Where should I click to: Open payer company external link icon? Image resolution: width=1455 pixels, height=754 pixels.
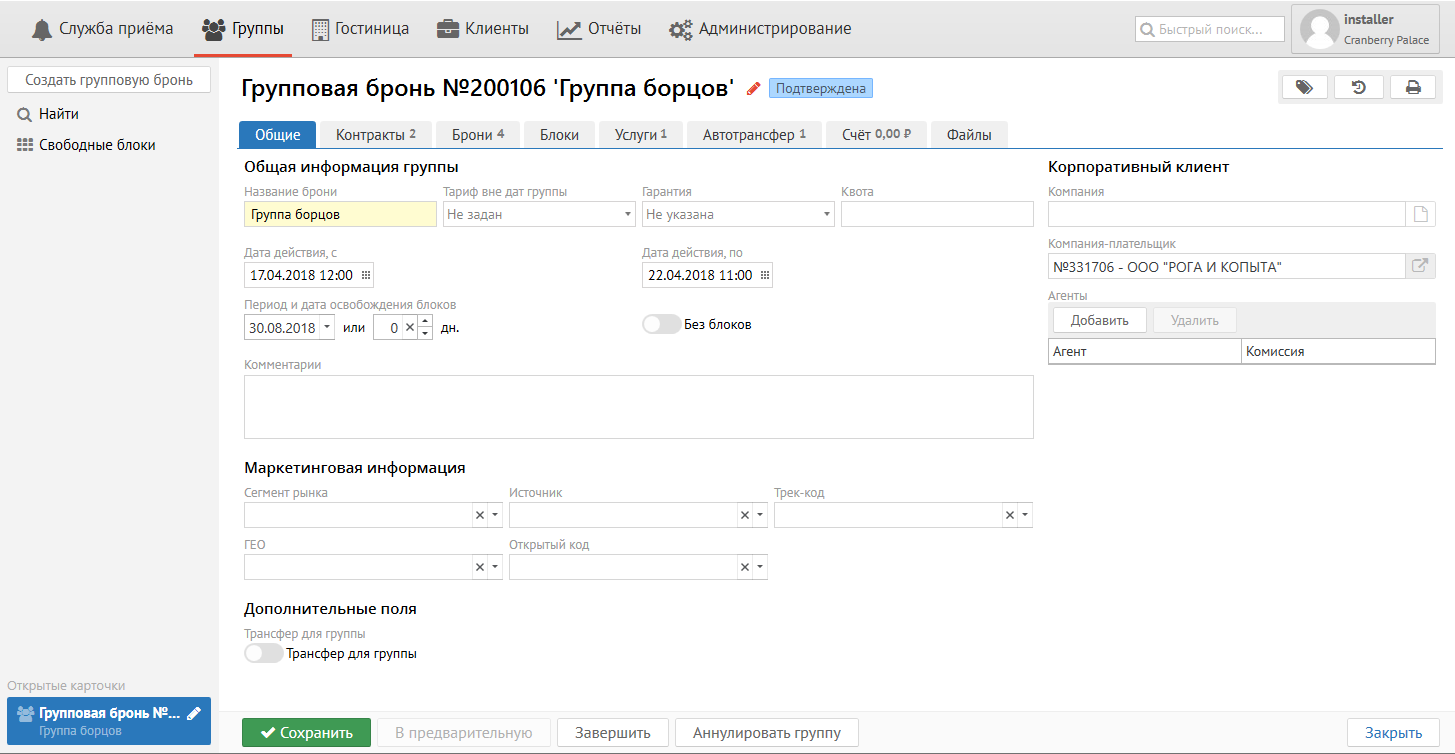1420,266
